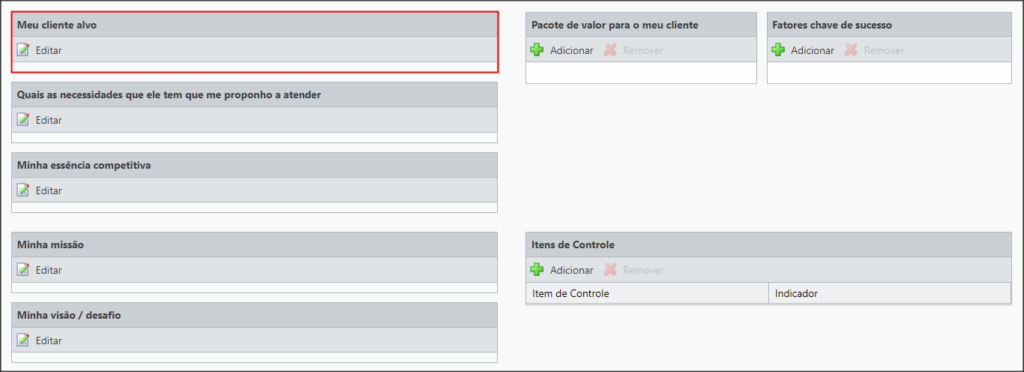Image resolution: width=1024 pixels, height=372 pixels.
Task: Click the edit icon under Minha visão / desafio
Action: 23,340
